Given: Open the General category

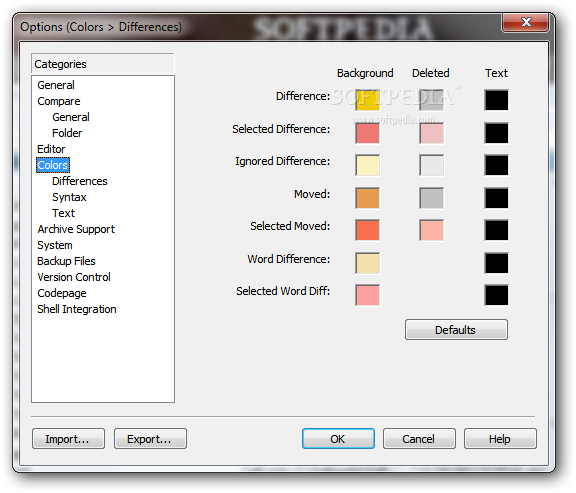Looking at the screenshot, I should click(56, 85).
